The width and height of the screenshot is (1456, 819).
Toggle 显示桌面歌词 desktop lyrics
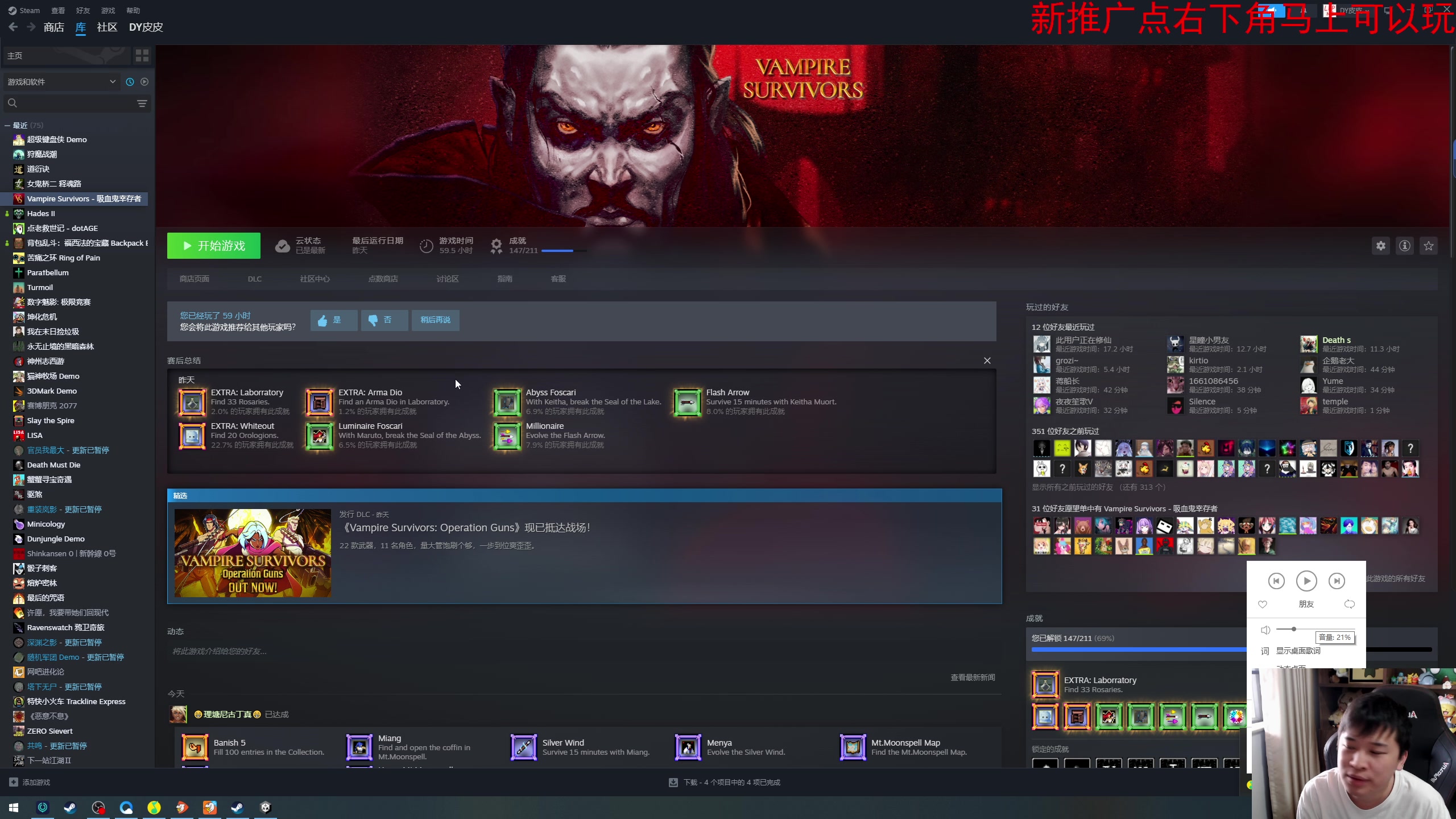click(x=1298, y=651)
